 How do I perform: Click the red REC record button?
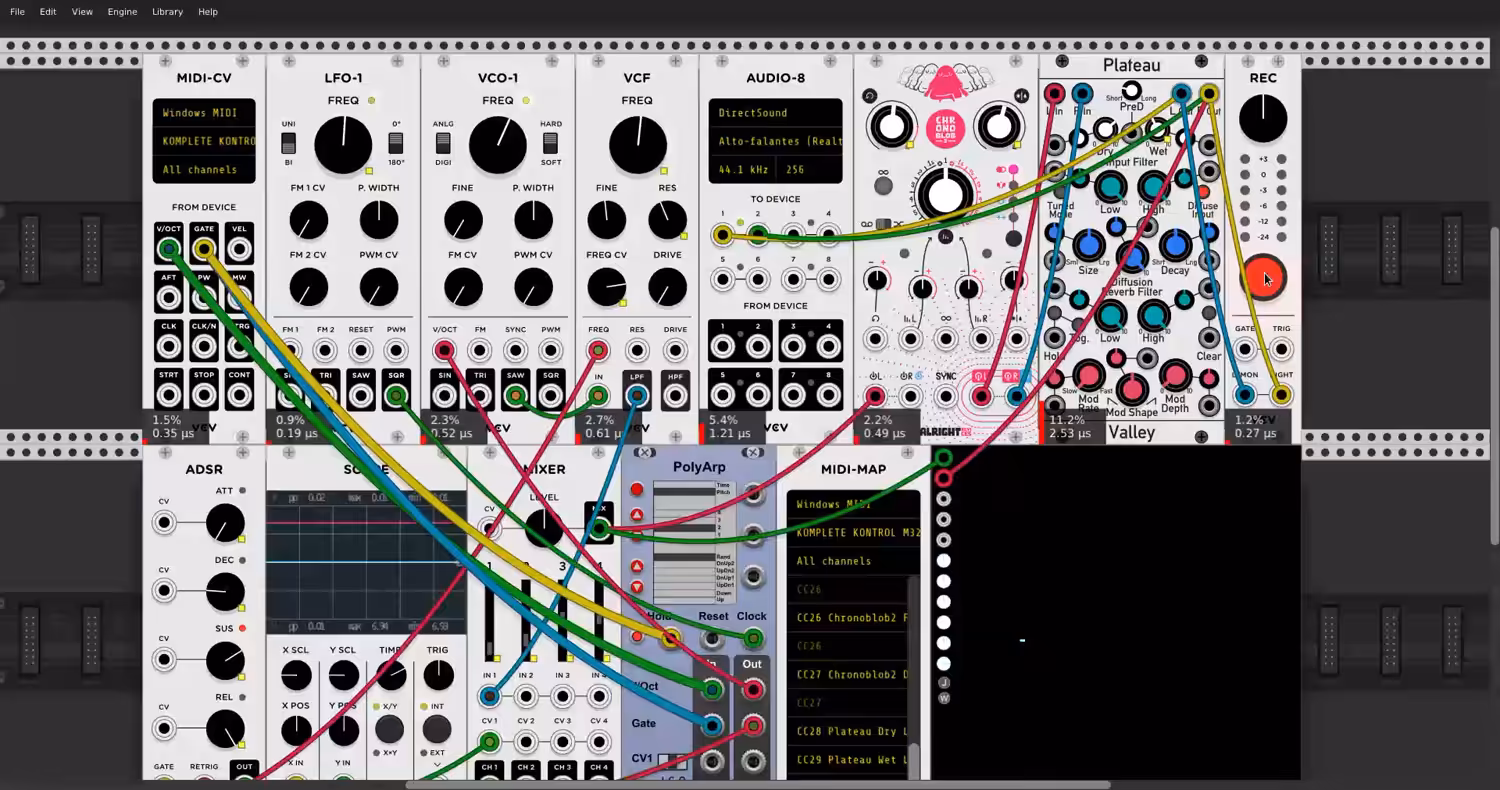(1263, 278)
